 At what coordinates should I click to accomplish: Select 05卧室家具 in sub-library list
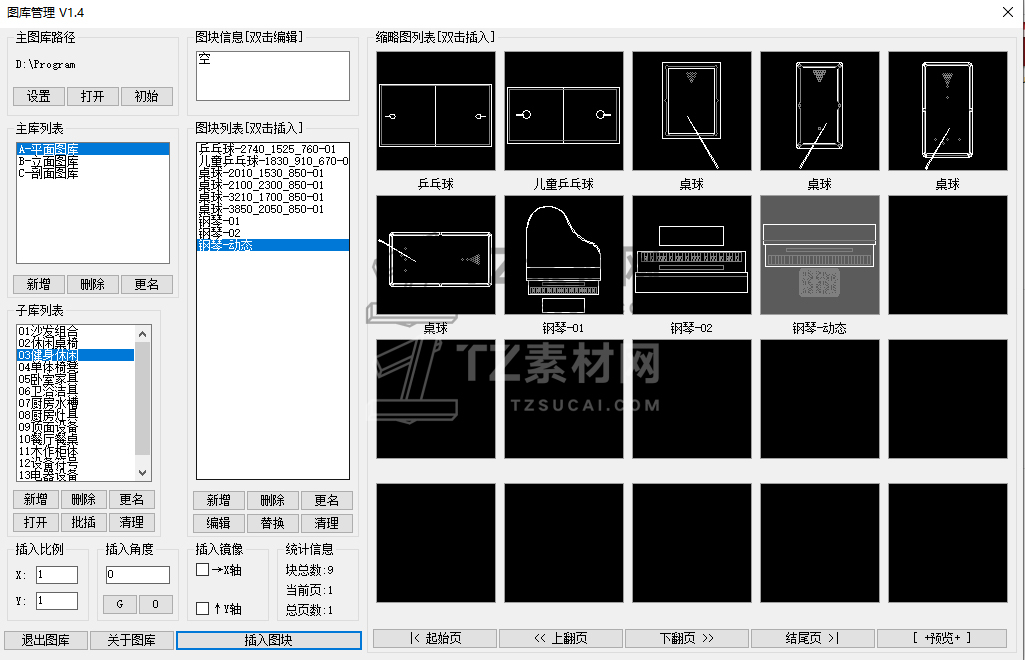point(75,379)
